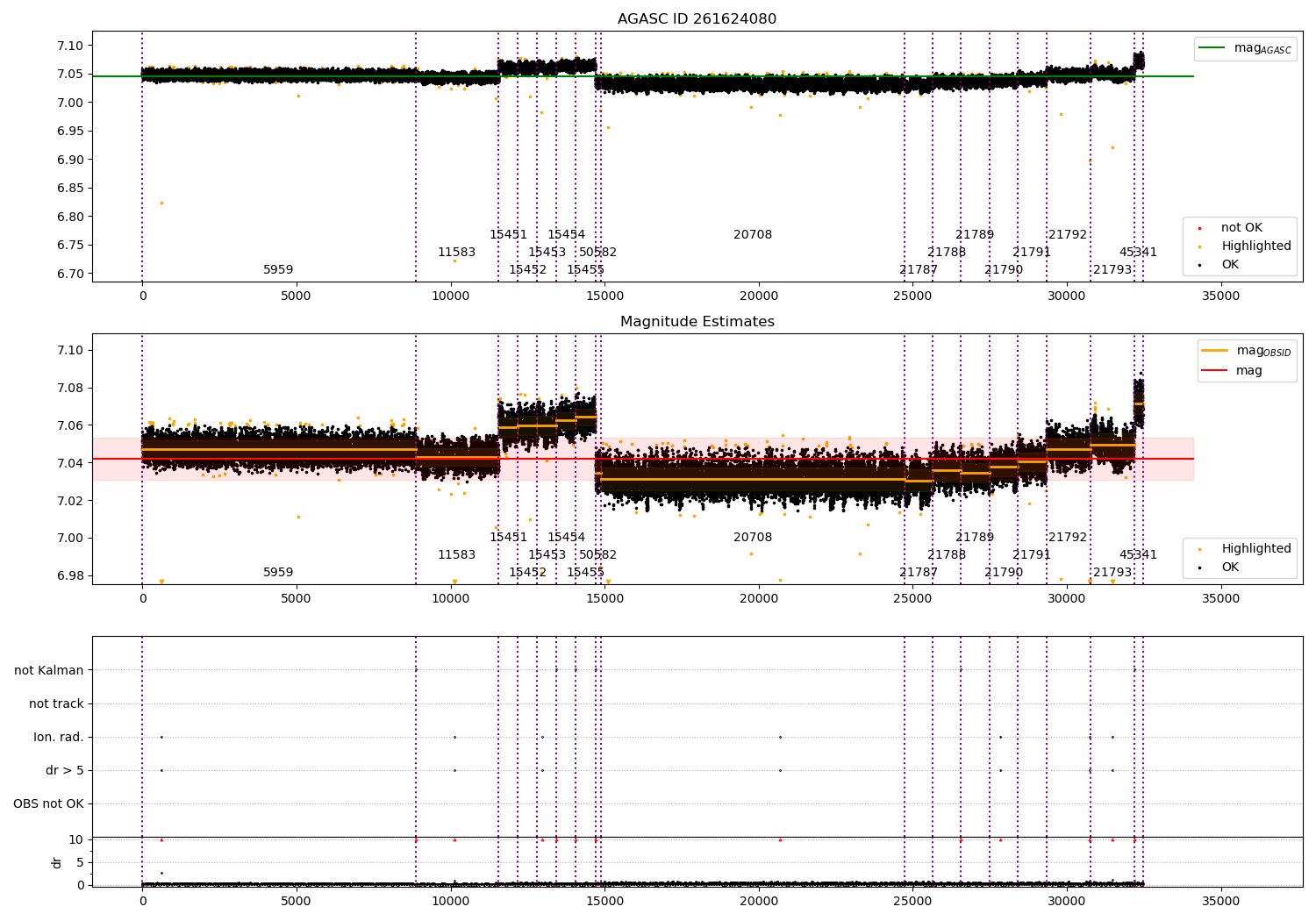Click obsid label 15454 in the middle plot
The height and width of the screenshot is (921, 1316).
tap(566, 538)
